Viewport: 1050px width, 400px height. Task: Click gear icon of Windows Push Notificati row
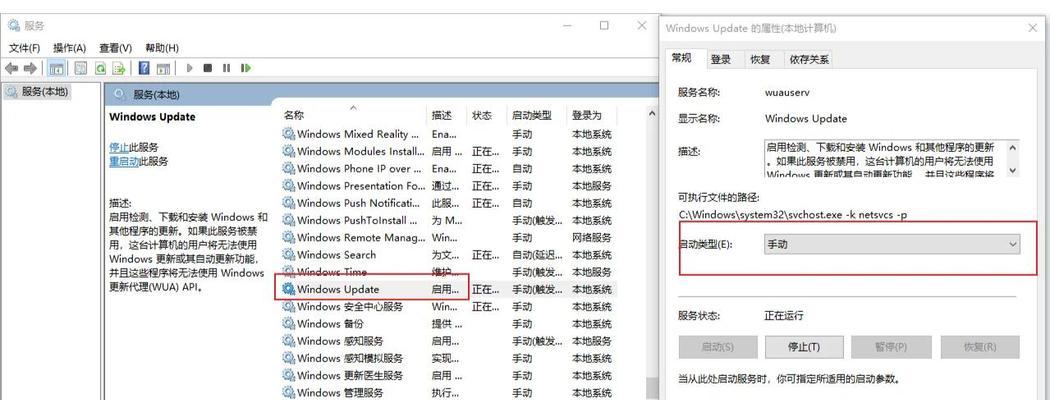289,203
